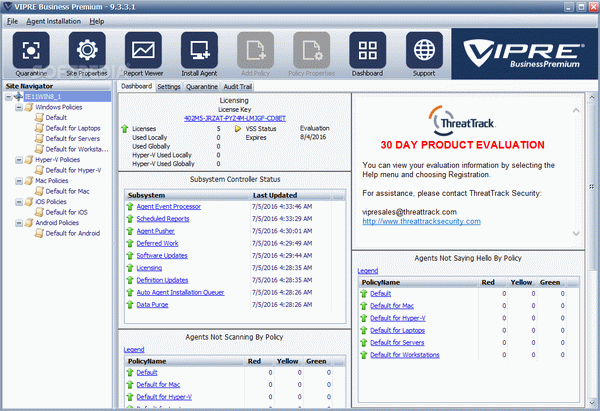Open the Quarantine toolbar icon
The width and height of the screenshot is (600, 411).
[31, 50]
